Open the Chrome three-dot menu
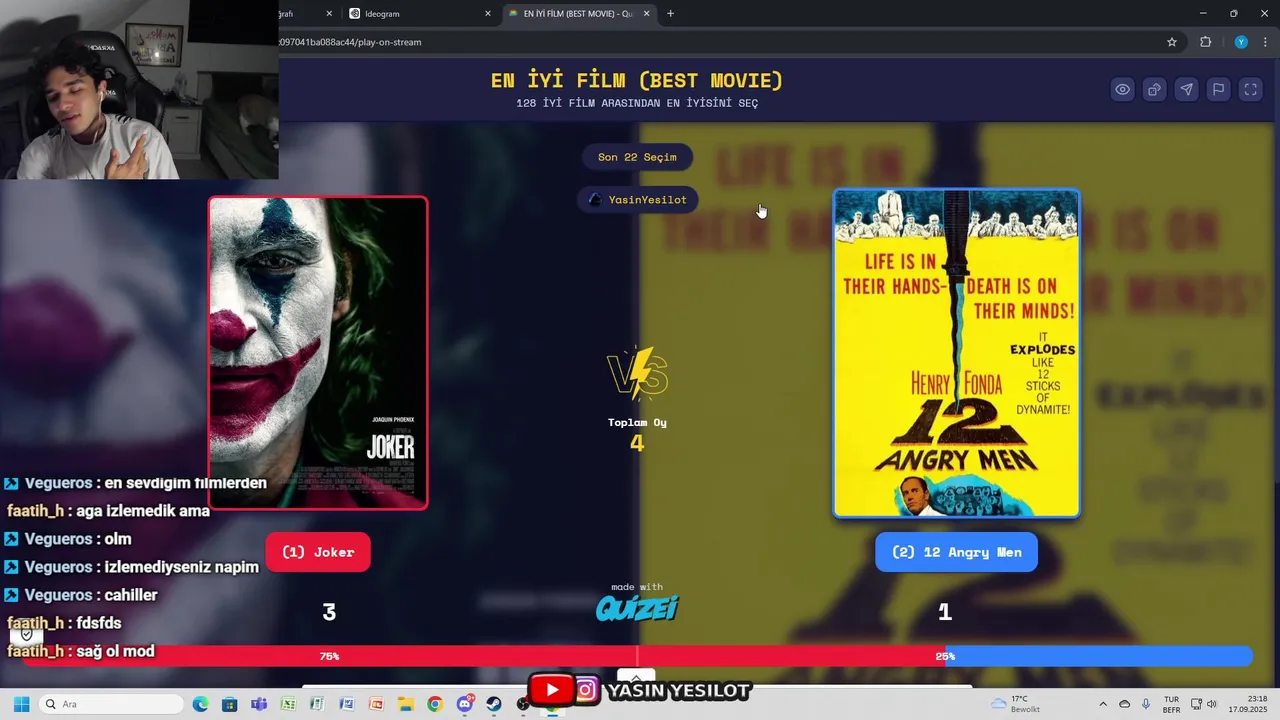The height and width of the screenshot is (720, 1280). 1265,42
